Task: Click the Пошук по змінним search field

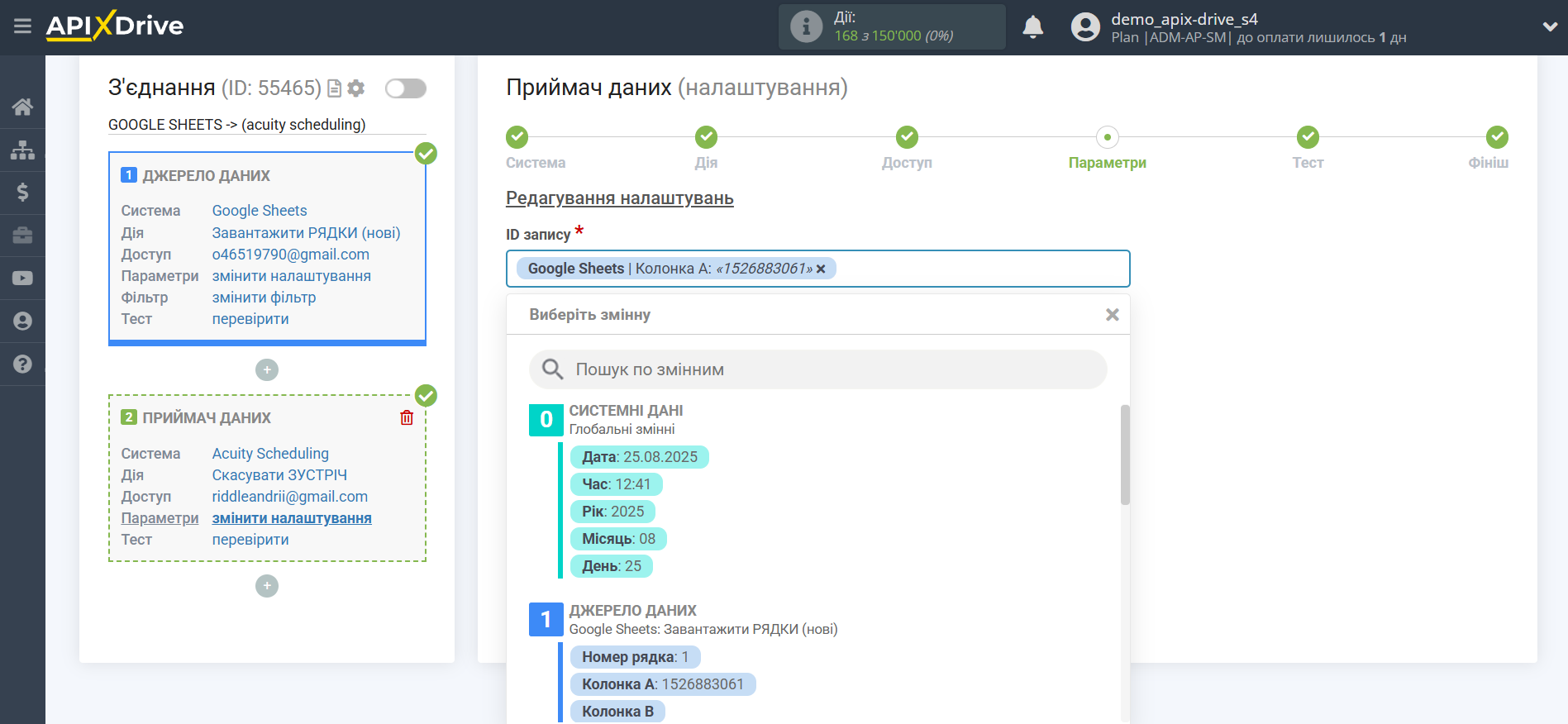Action: point(817,369)
